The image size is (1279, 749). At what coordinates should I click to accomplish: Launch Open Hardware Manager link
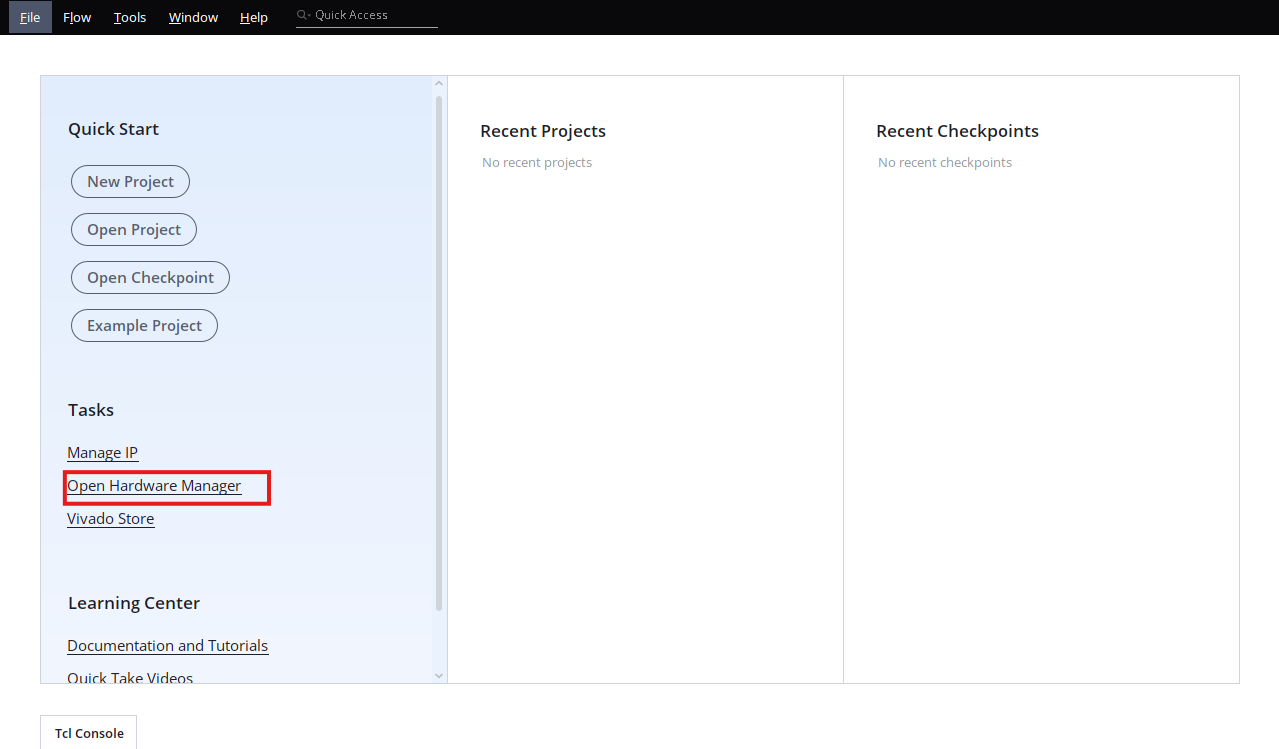click(x=154, y=486)
